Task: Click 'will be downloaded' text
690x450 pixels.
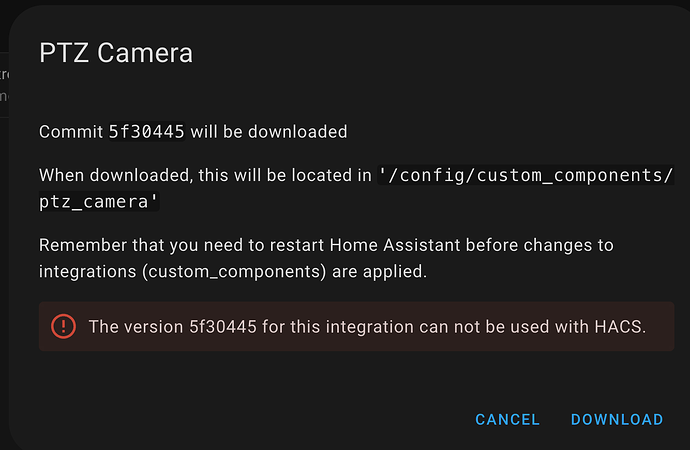Action: tap(269, 132)
